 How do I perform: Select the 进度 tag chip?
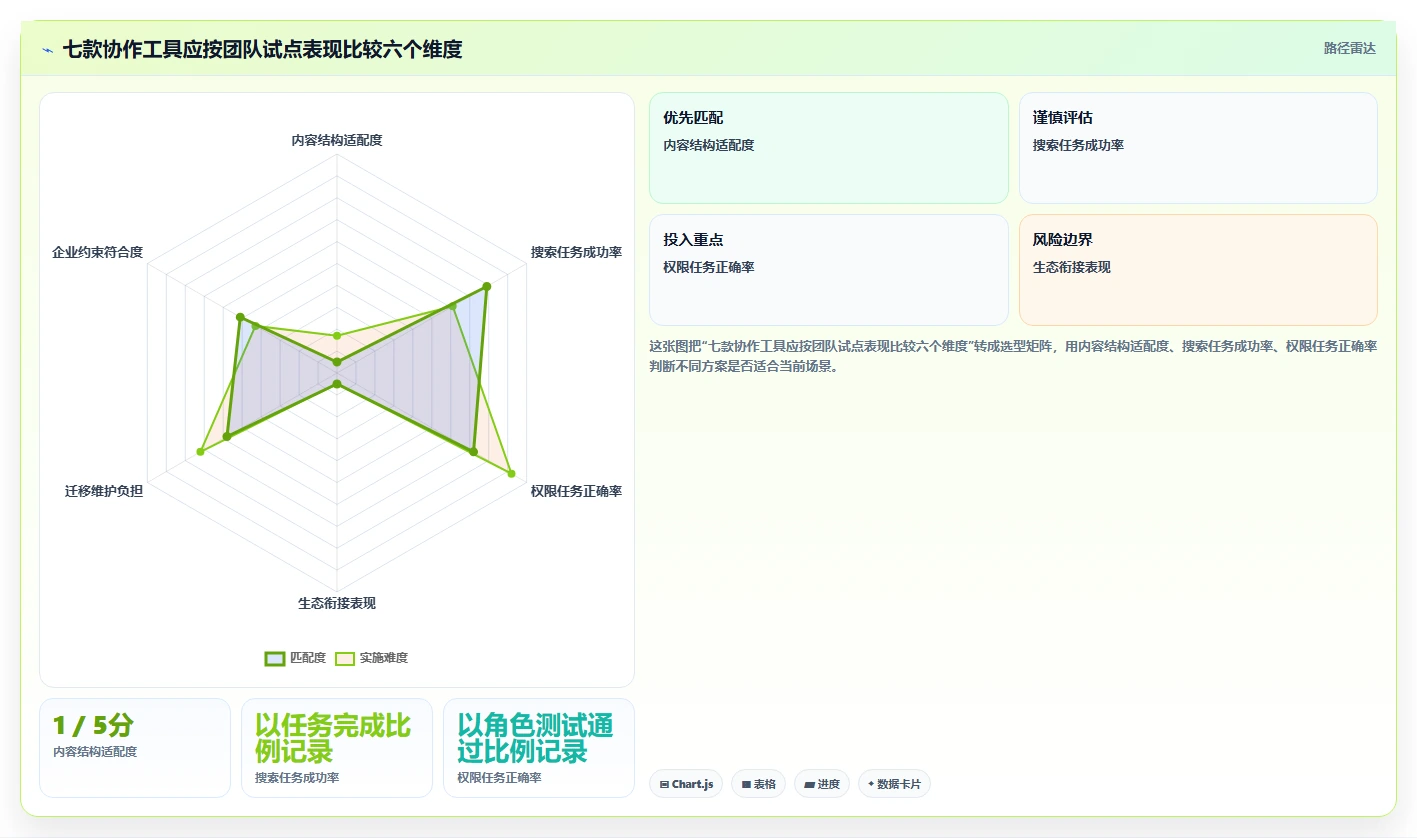(x=822, y=784)
